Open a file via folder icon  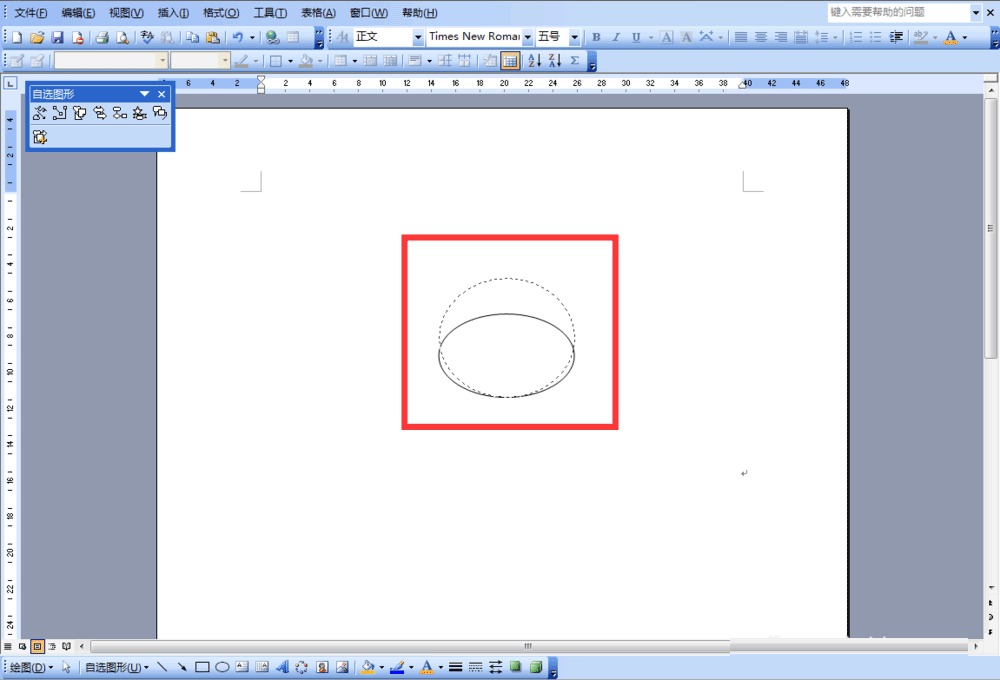tap(37, 38)
